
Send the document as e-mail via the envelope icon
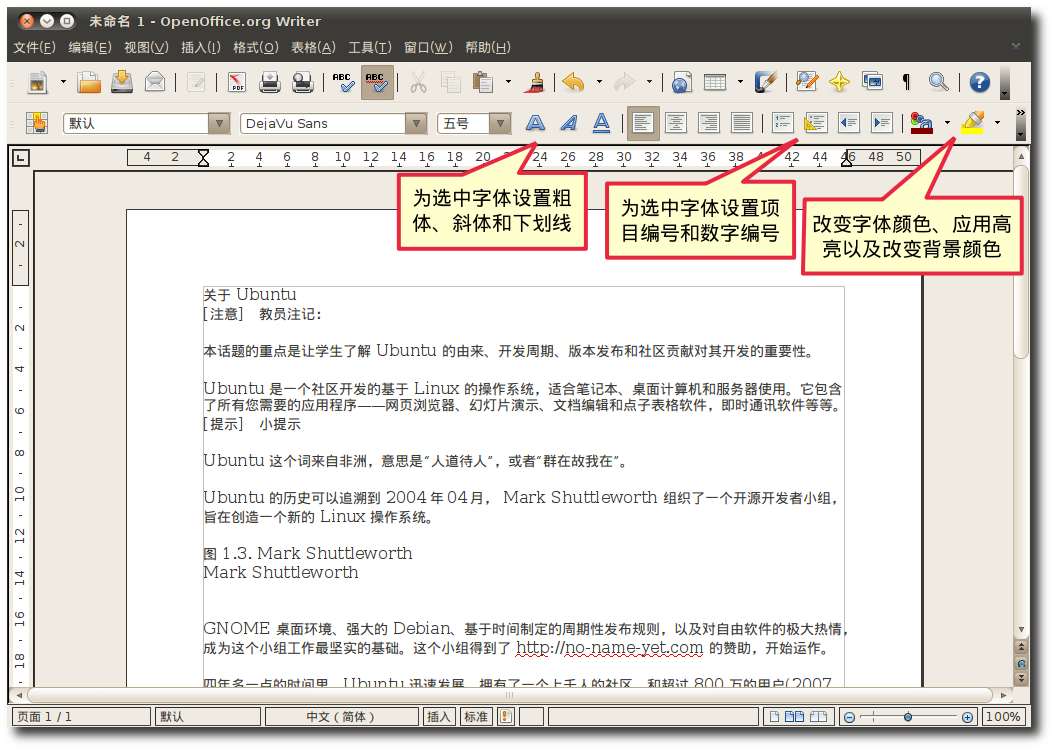tap(155, 83)
